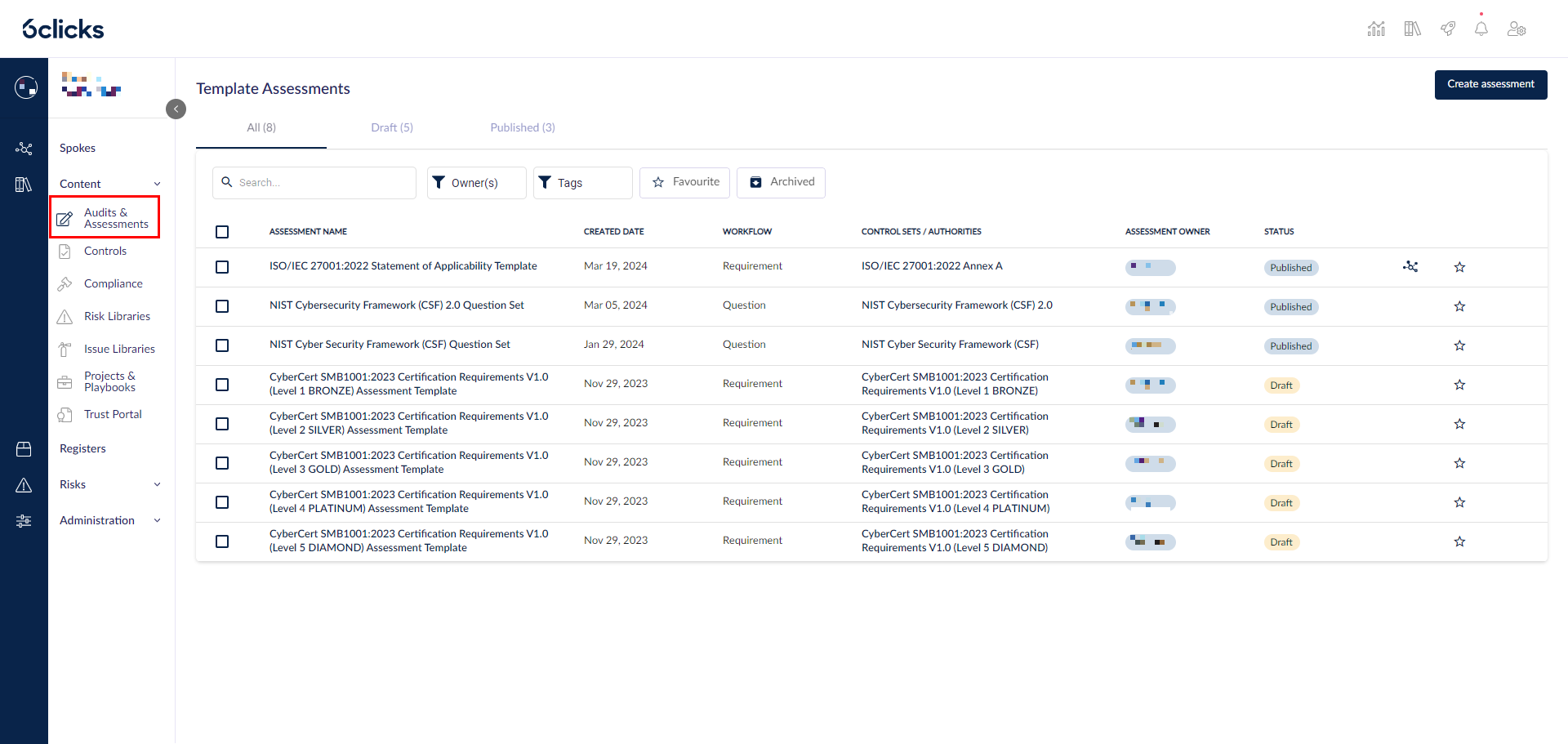Expand the Administration menu section
This screenshot has width=1568, height=744.
pos(157,521)
